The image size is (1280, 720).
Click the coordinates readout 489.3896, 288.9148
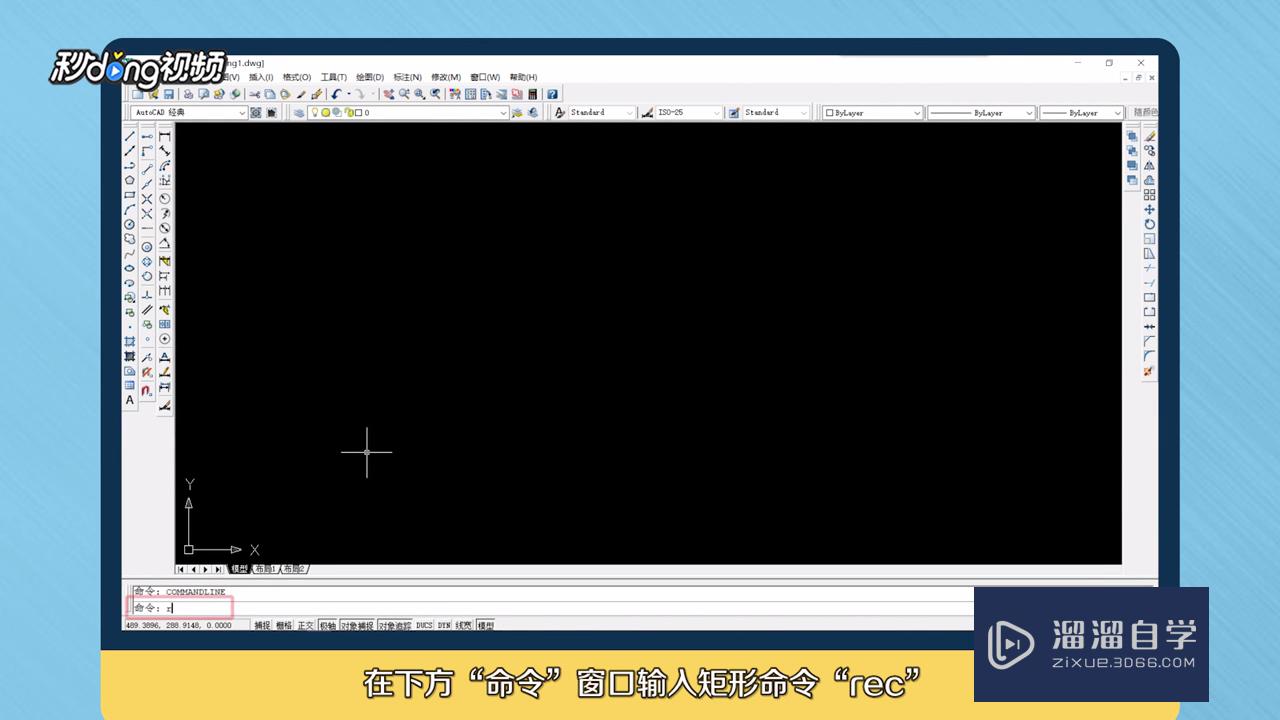(x=178, y=625)
